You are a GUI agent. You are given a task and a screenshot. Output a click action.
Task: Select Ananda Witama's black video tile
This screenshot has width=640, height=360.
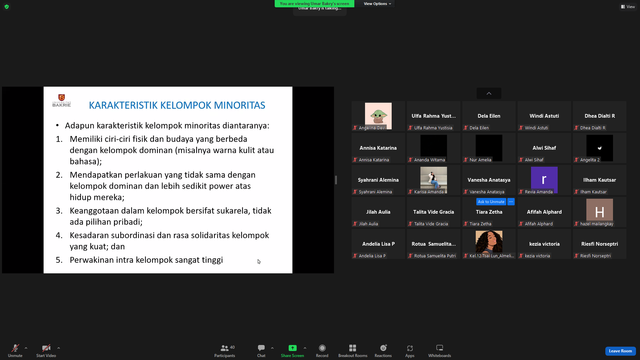433,148
